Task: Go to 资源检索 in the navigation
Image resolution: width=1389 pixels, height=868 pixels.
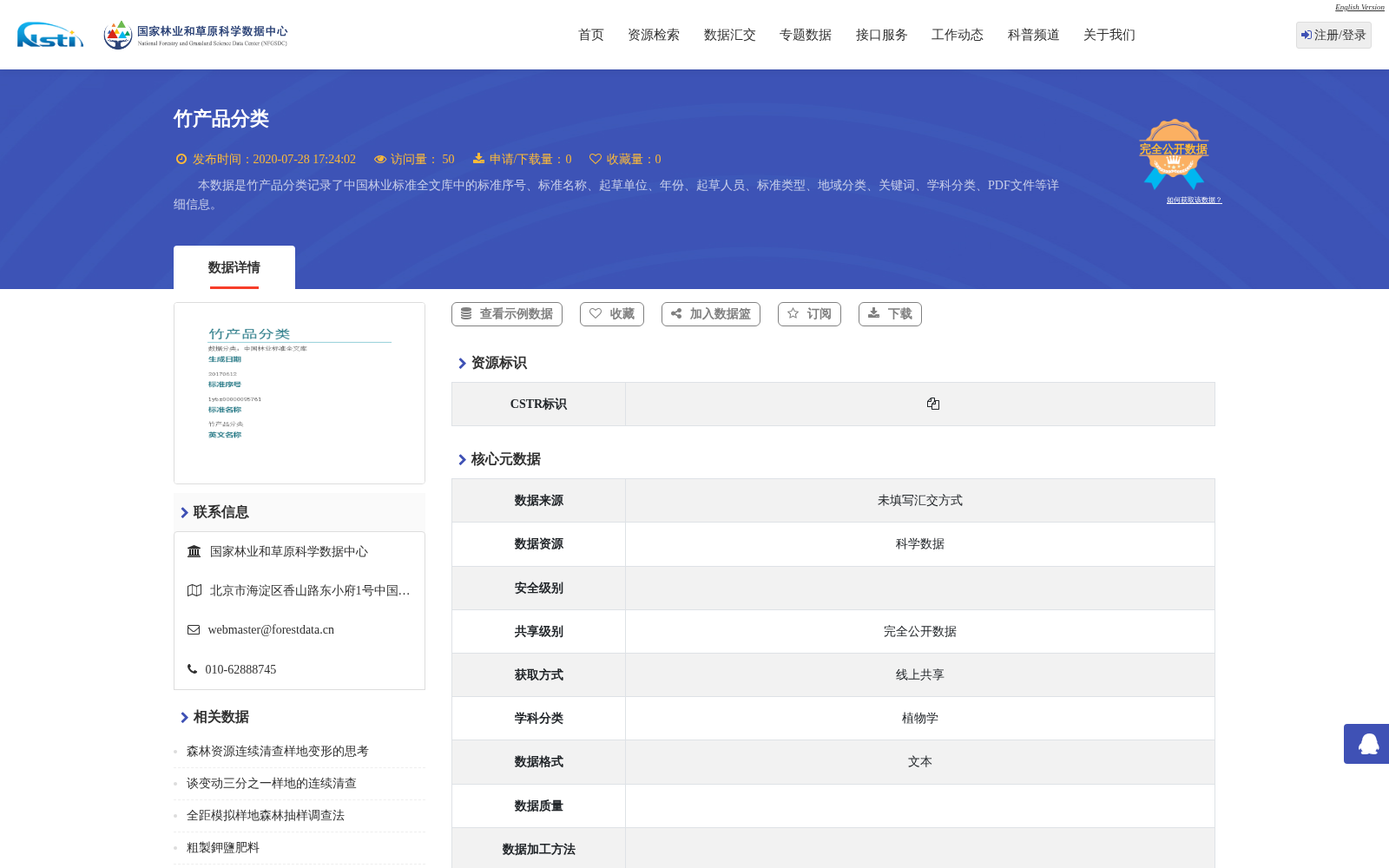Action: [654, 35]
